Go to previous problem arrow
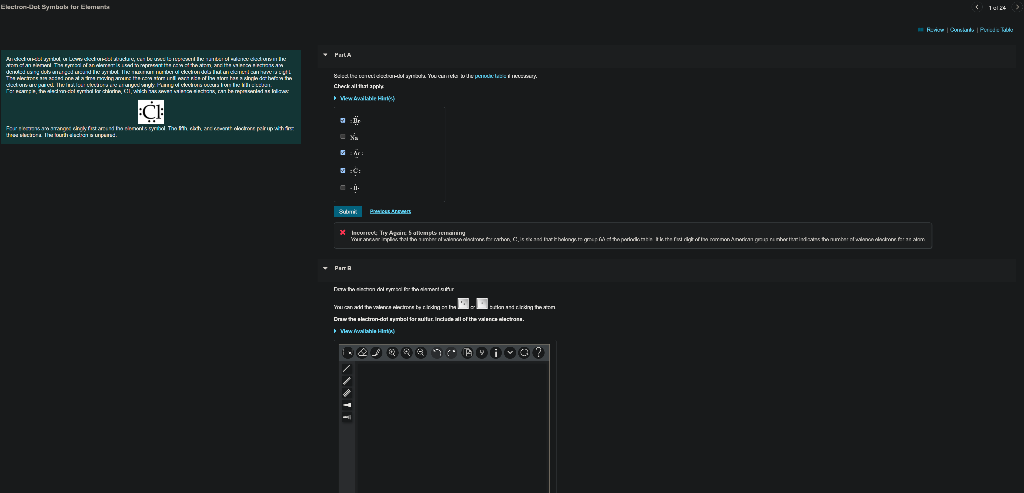The image size is (1024, 493). tap(978, 7)
